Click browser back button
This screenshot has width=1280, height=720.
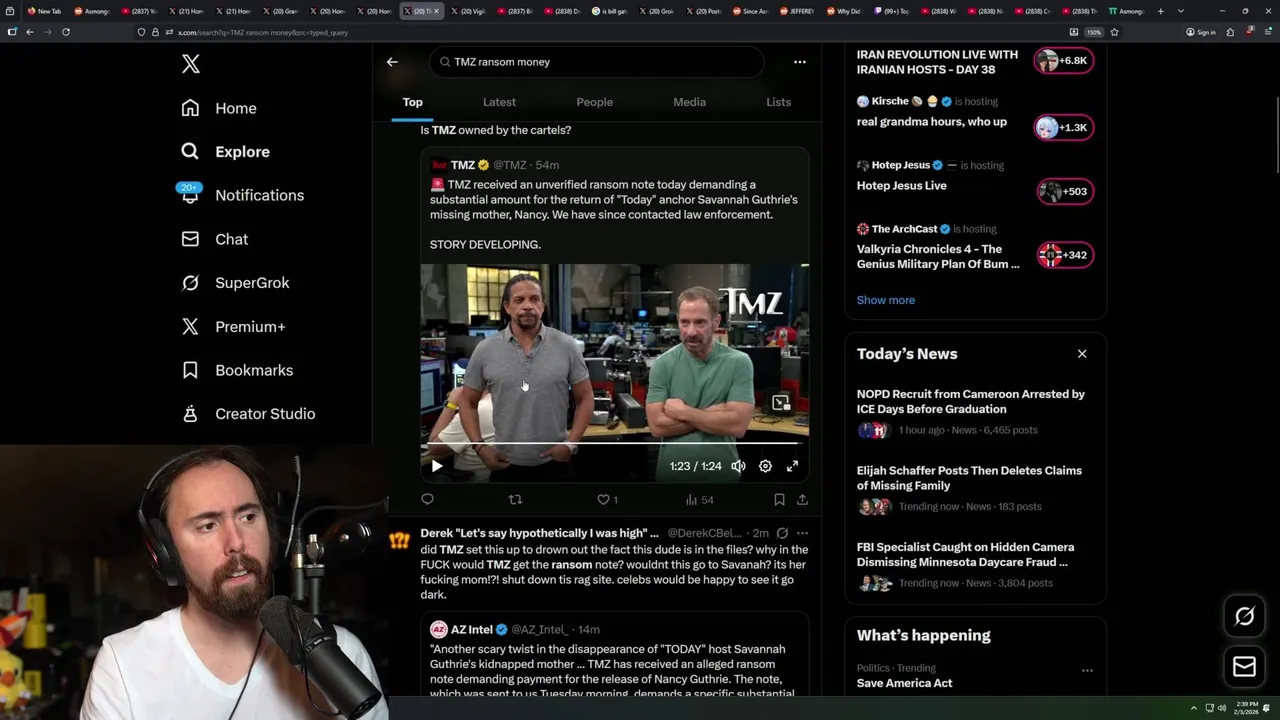(30, 32)
